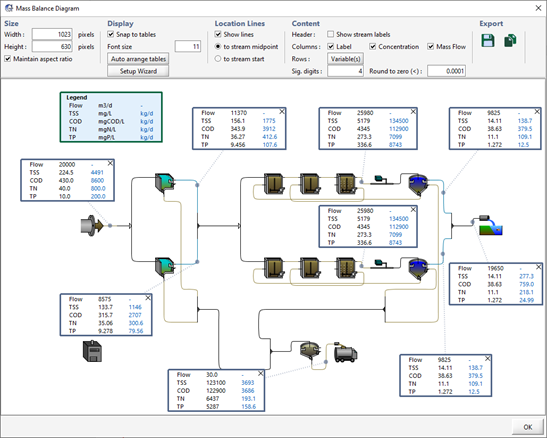This screenshot has width=547, height=438.
Task: Uncheck the Mass Flow column checkbox
Action: (x=430, y=46)
